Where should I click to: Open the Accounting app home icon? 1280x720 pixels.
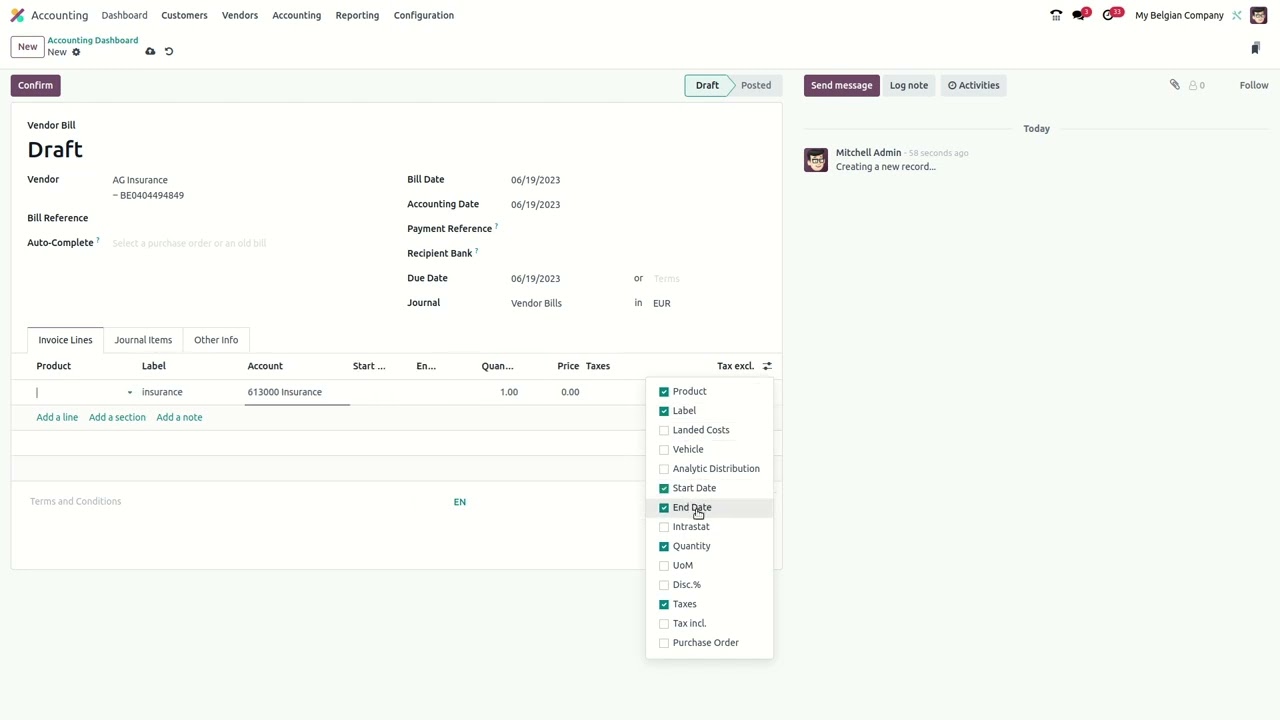[x=17, y=15]
